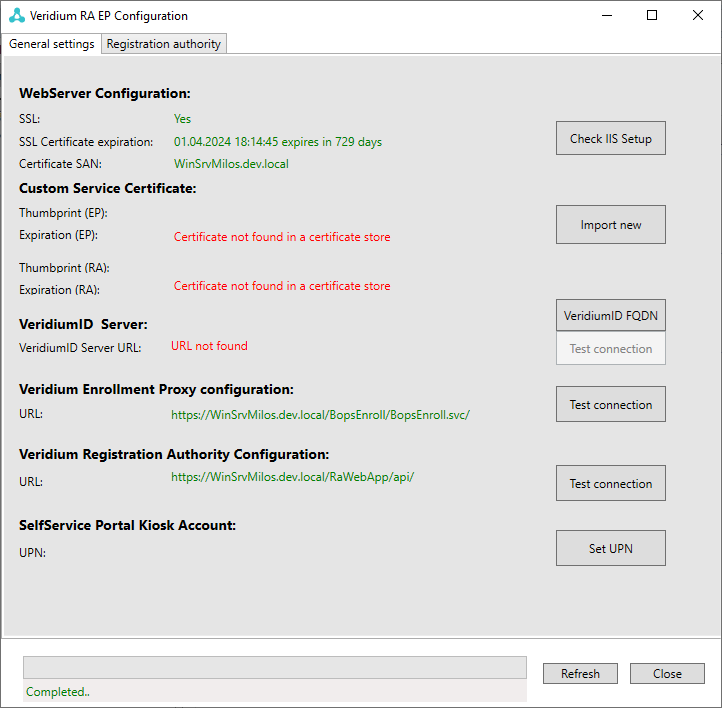
Task: Click the greyed-out VeridiumID Server Test connection button
Action: pyautogui.click(x=610, y=349)
